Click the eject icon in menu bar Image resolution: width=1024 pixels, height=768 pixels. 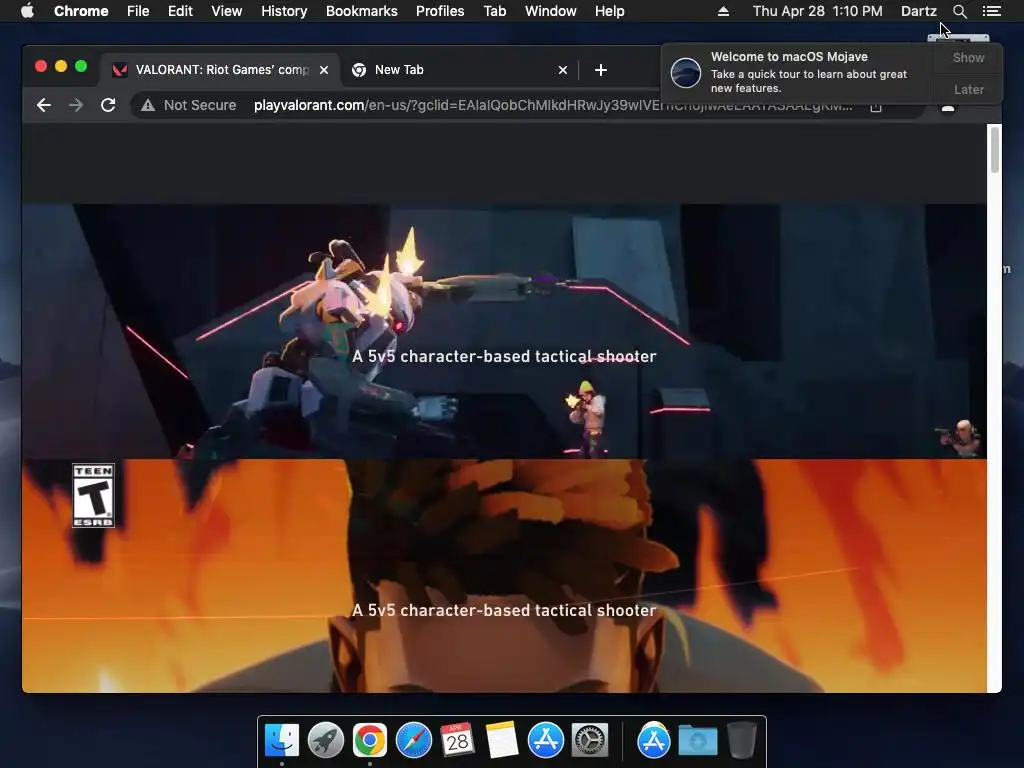(723, 11)
